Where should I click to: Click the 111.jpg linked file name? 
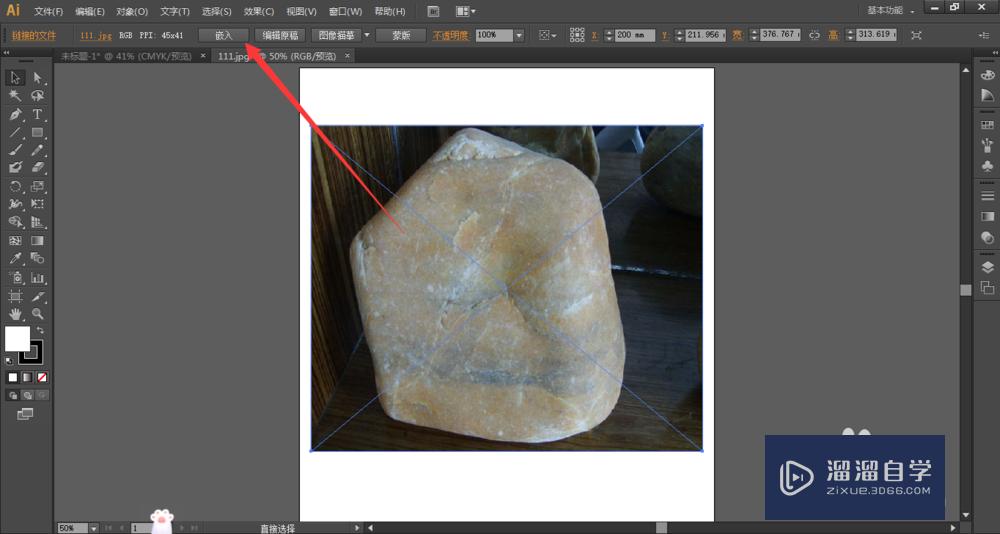pos(96,36)
